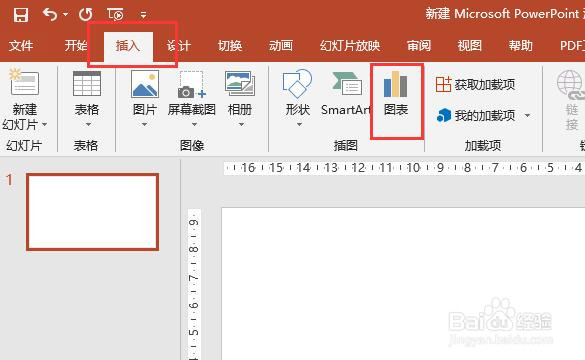Expand the 图片 dropdown arrow

point(144,124)
